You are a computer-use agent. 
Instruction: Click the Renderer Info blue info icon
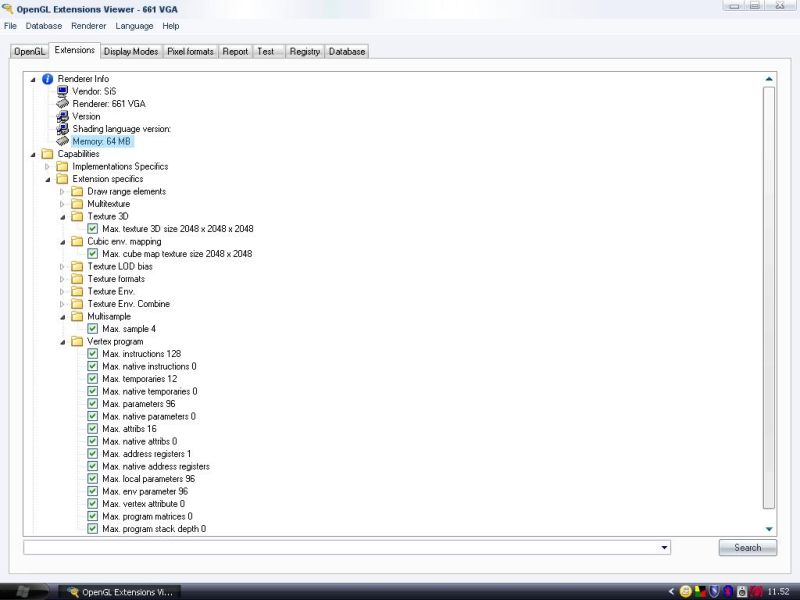pyautogui.click(x=47, y=79)
